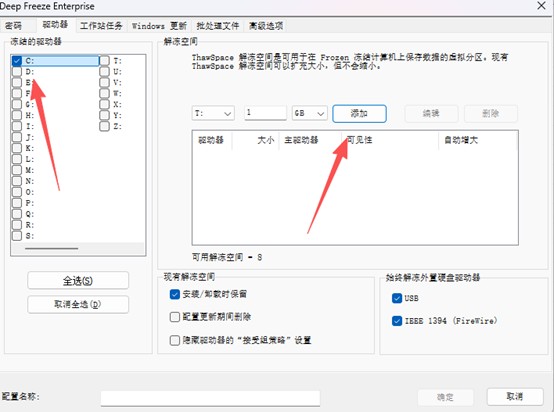Switch to the 批处理文件 tab
This screenshot has width=554, height=412.
pyautogui.click(x=218, y=26)
